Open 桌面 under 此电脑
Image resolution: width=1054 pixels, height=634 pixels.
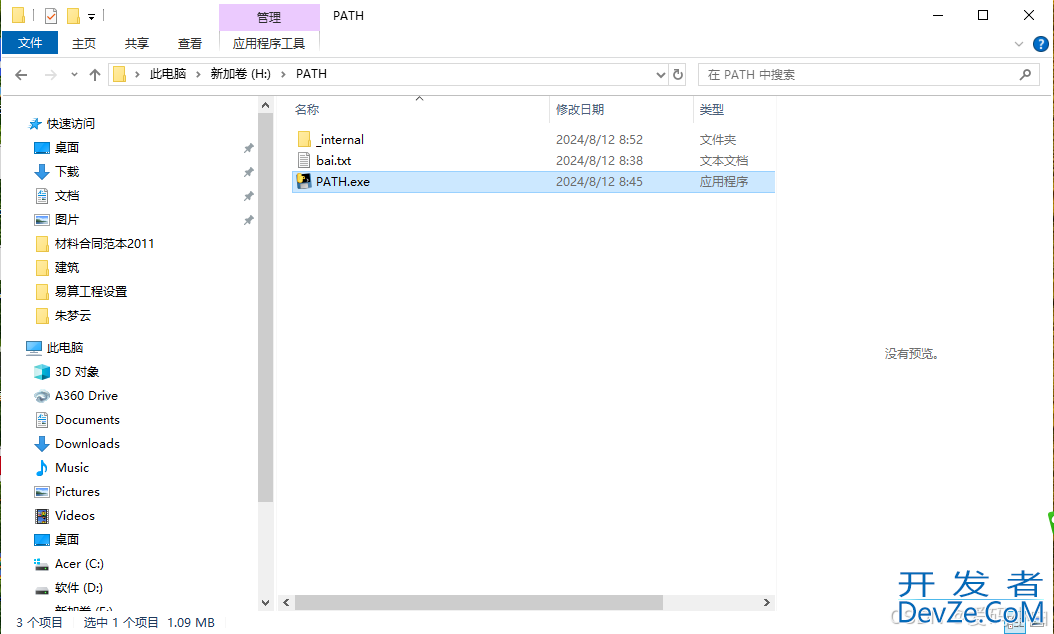tap(67, 540)
